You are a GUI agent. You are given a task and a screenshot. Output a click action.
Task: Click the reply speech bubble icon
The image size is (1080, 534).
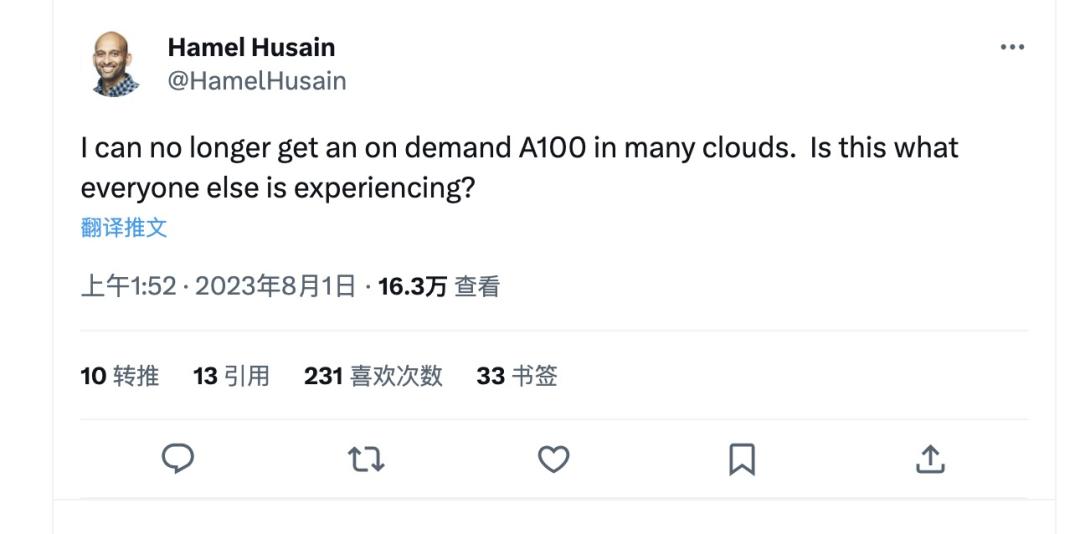click(x=178, y=458)
